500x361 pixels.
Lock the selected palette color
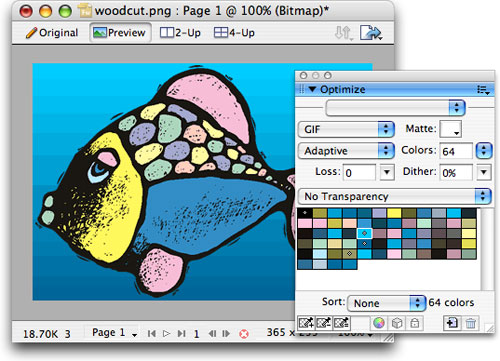coord(415,323)
